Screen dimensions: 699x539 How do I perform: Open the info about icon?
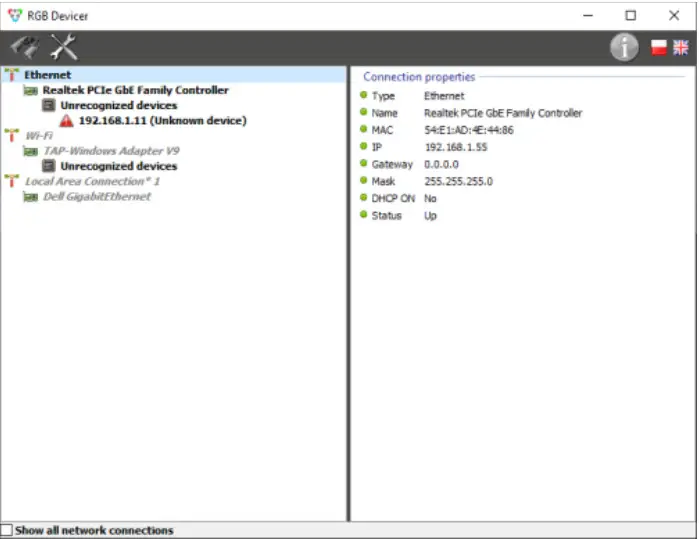tap(624, 47)
